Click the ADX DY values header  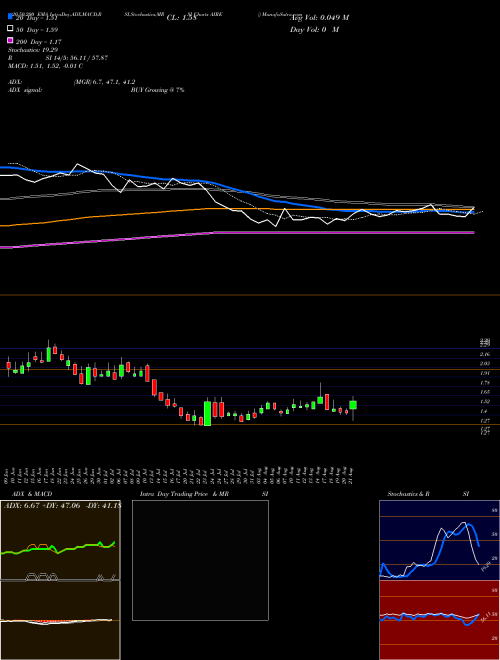point(62,505)
